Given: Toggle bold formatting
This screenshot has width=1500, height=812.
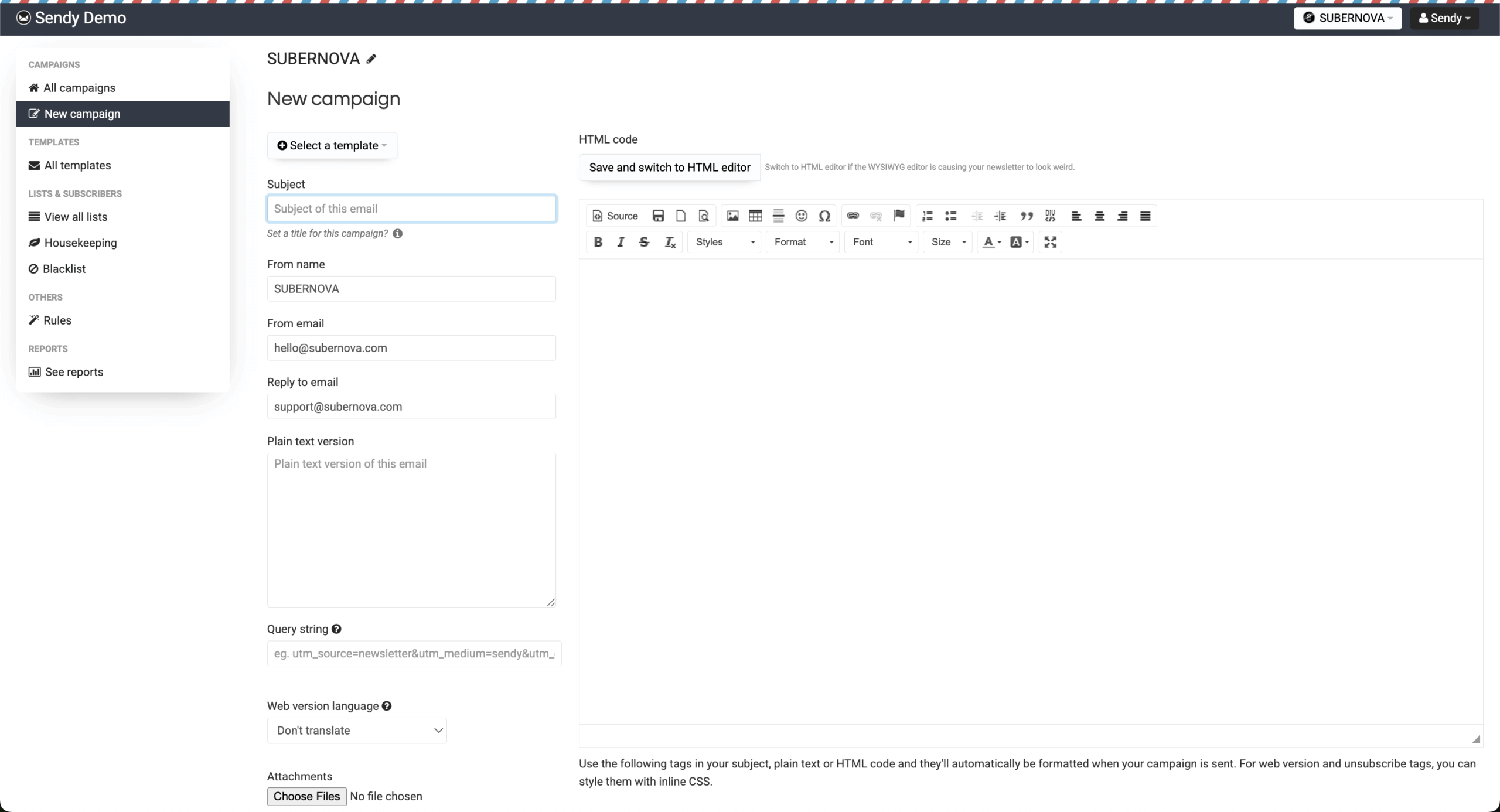Looking at the screenshot, I should point(598,242).
